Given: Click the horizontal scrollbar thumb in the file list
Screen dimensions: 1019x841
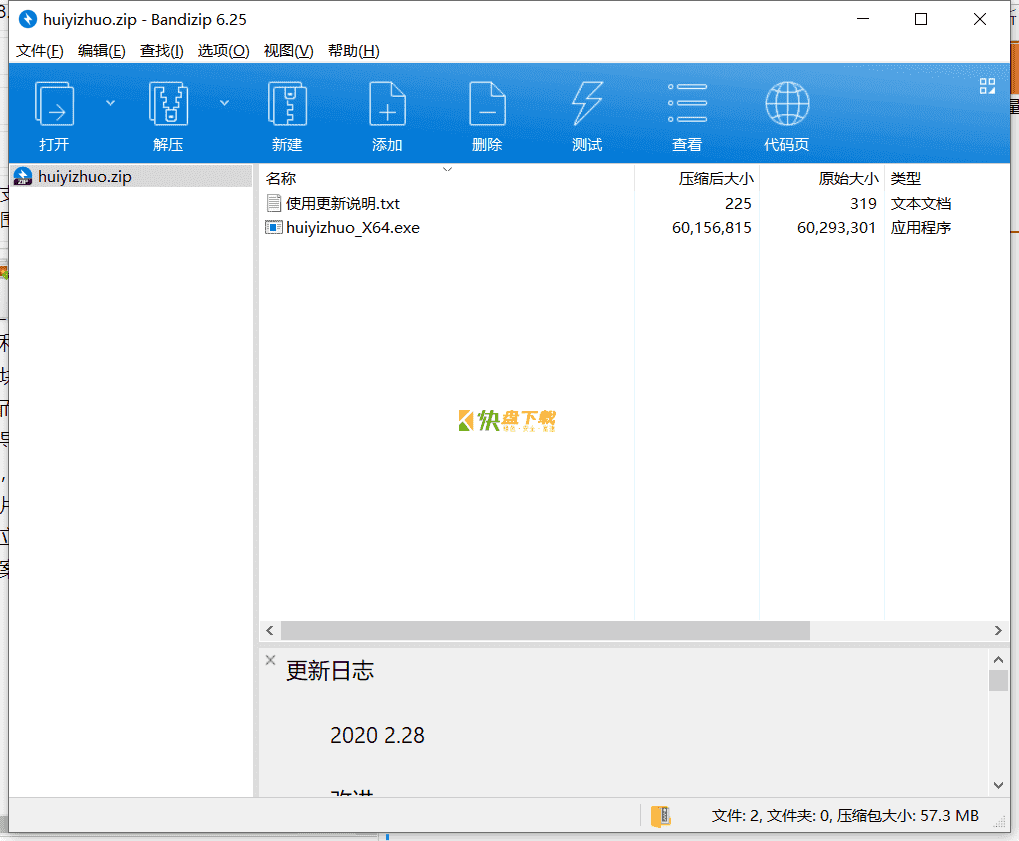Looking at the screenshot, I should (x=545, y=630).
